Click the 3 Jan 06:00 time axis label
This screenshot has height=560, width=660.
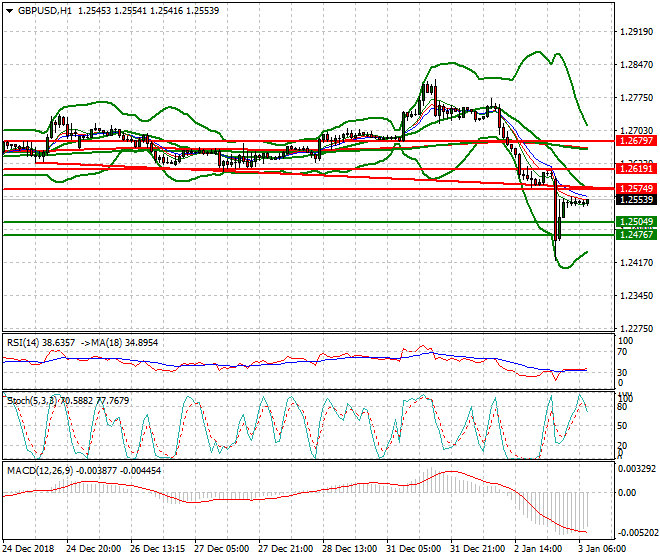point(603,549)
